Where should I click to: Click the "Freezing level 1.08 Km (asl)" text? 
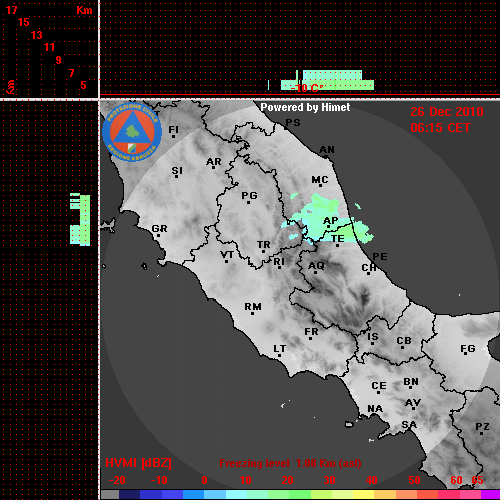[290, 463]
